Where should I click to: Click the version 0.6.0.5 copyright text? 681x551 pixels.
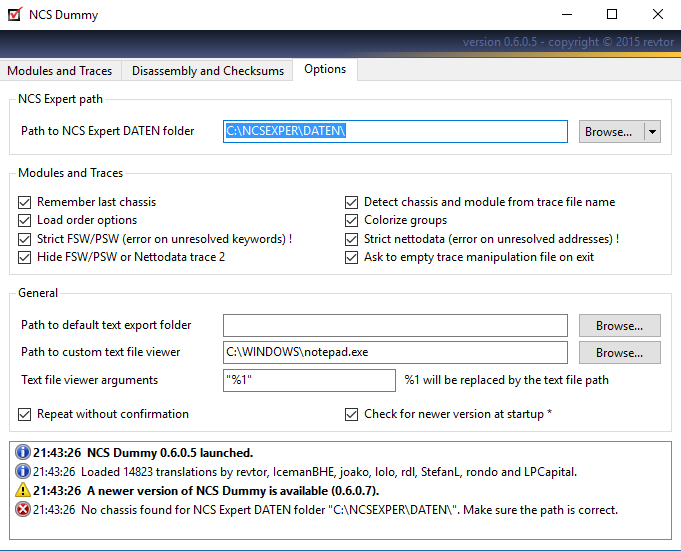click(568, 42)
